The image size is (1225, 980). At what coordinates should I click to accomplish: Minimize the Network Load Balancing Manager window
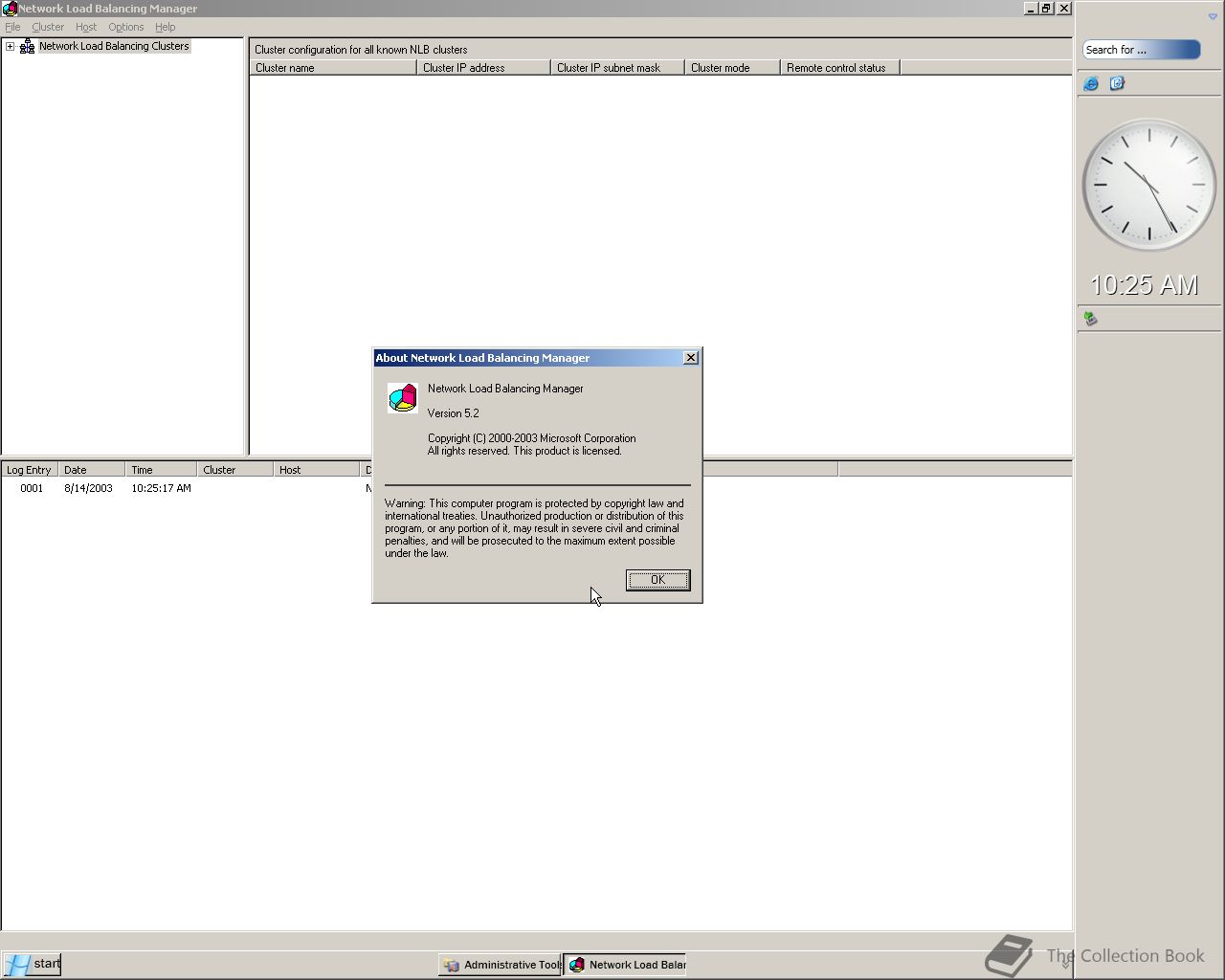(x=1031, y=9)
